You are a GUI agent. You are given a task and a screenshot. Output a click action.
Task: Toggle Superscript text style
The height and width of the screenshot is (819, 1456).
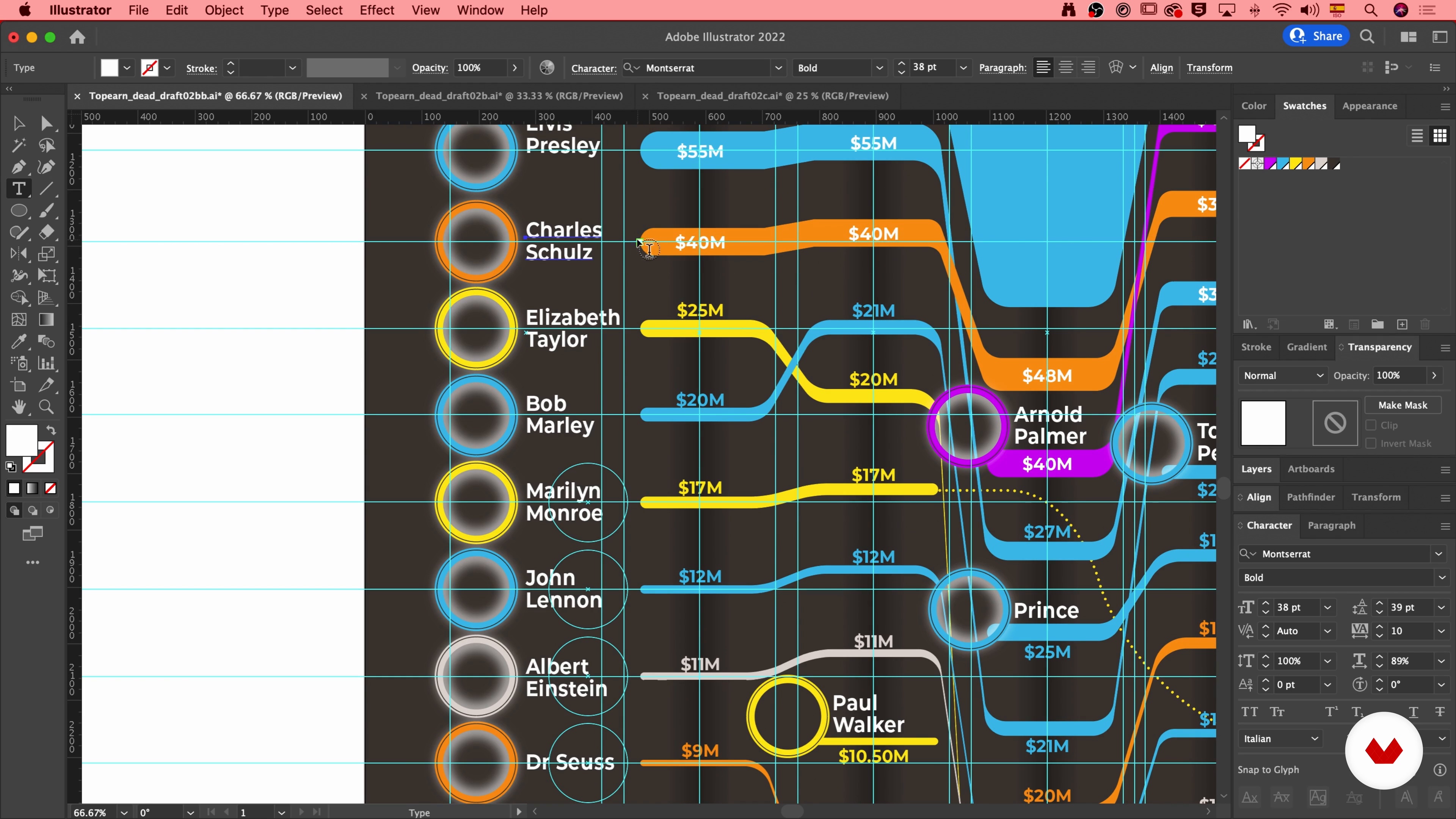click(x=1332, y=712)
